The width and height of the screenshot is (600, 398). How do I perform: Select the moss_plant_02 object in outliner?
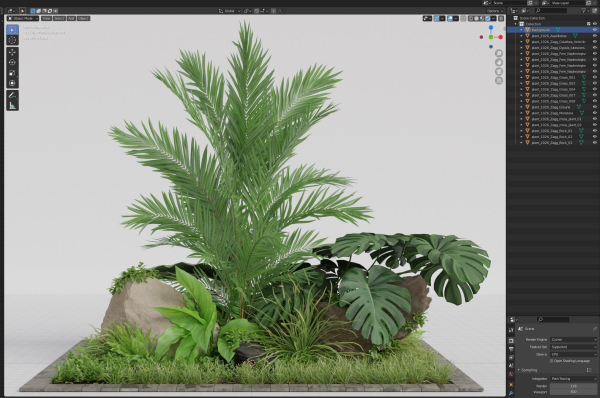click(556, 125)
